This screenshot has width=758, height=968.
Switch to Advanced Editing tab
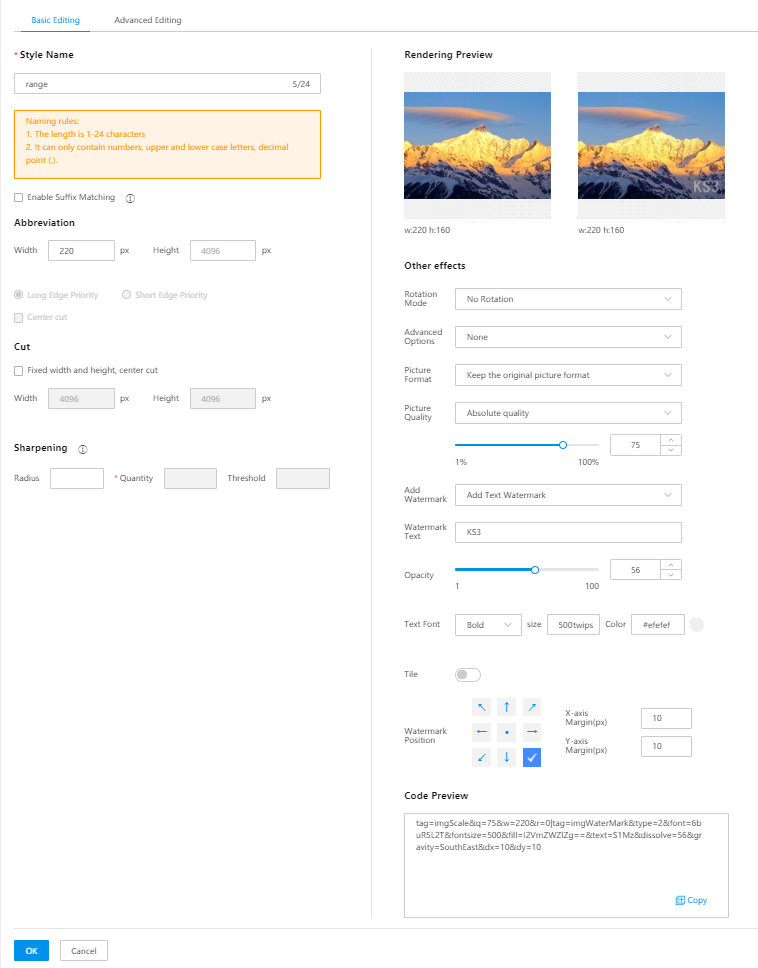click(148, 20)
